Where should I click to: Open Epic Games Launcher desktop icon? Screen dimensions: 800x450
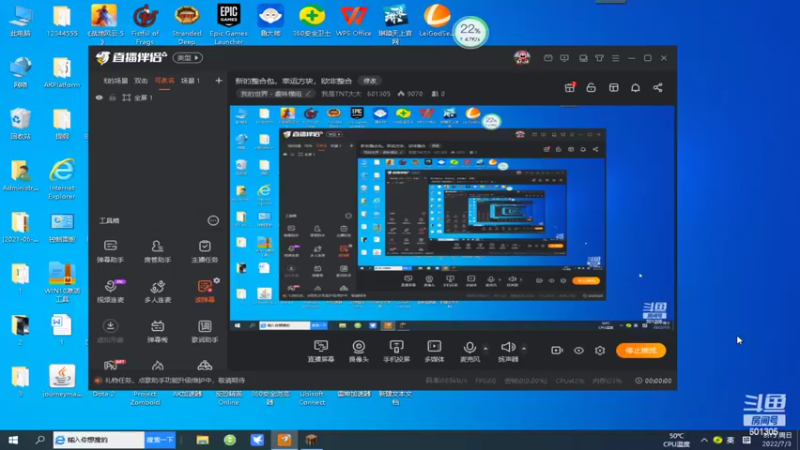tap(229, 24)
